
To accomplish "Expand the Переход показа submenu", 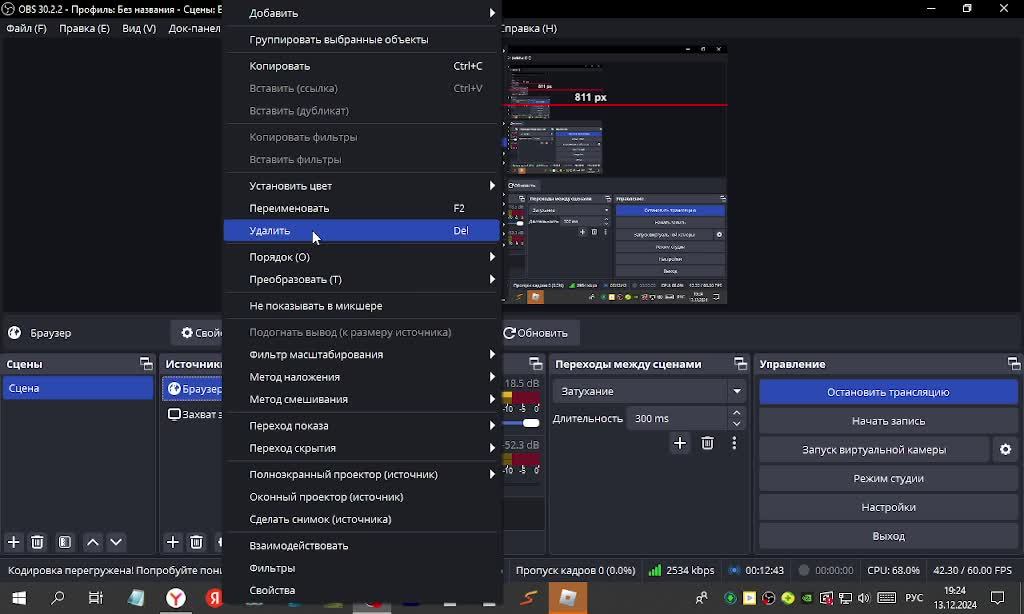I will click(x=361, y=426).
